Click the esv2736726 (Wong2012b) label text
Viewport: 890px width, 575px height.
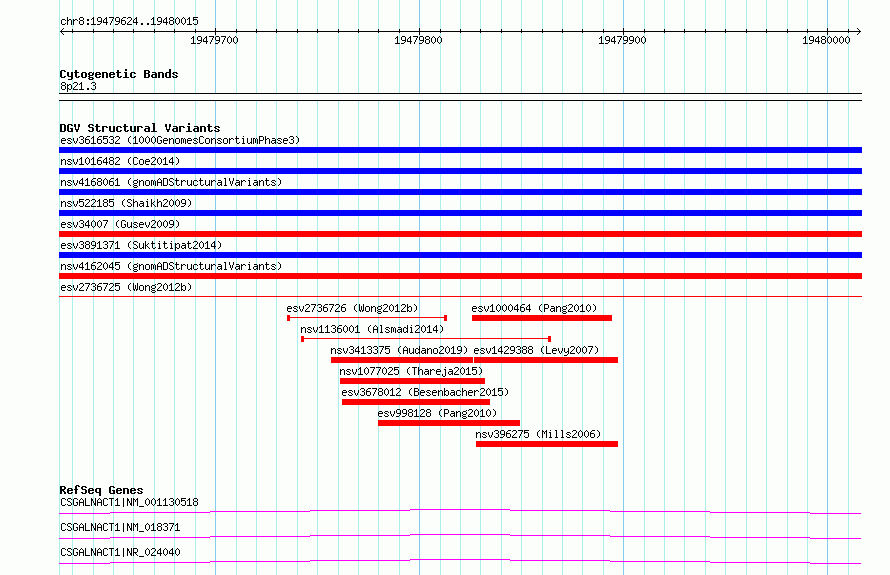click(352, 308)
